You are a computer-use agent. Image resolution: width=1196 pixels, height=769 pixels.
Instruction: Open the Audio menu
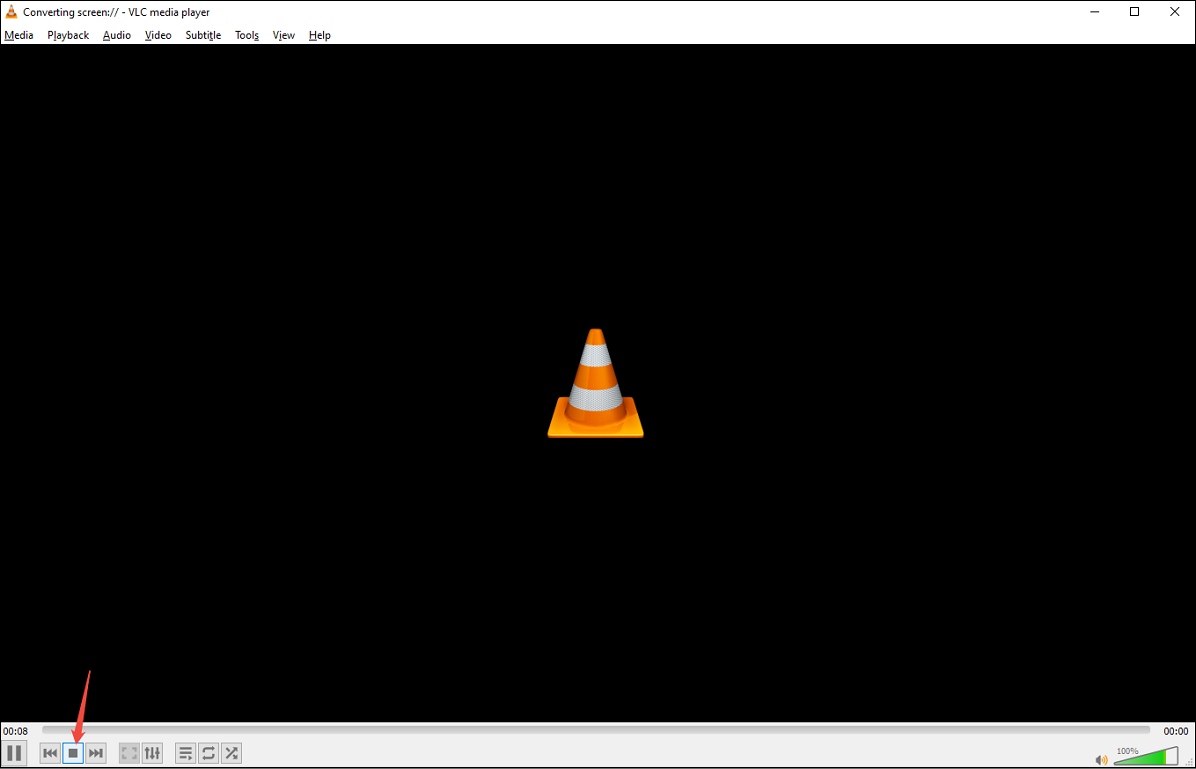coord(116,35)
